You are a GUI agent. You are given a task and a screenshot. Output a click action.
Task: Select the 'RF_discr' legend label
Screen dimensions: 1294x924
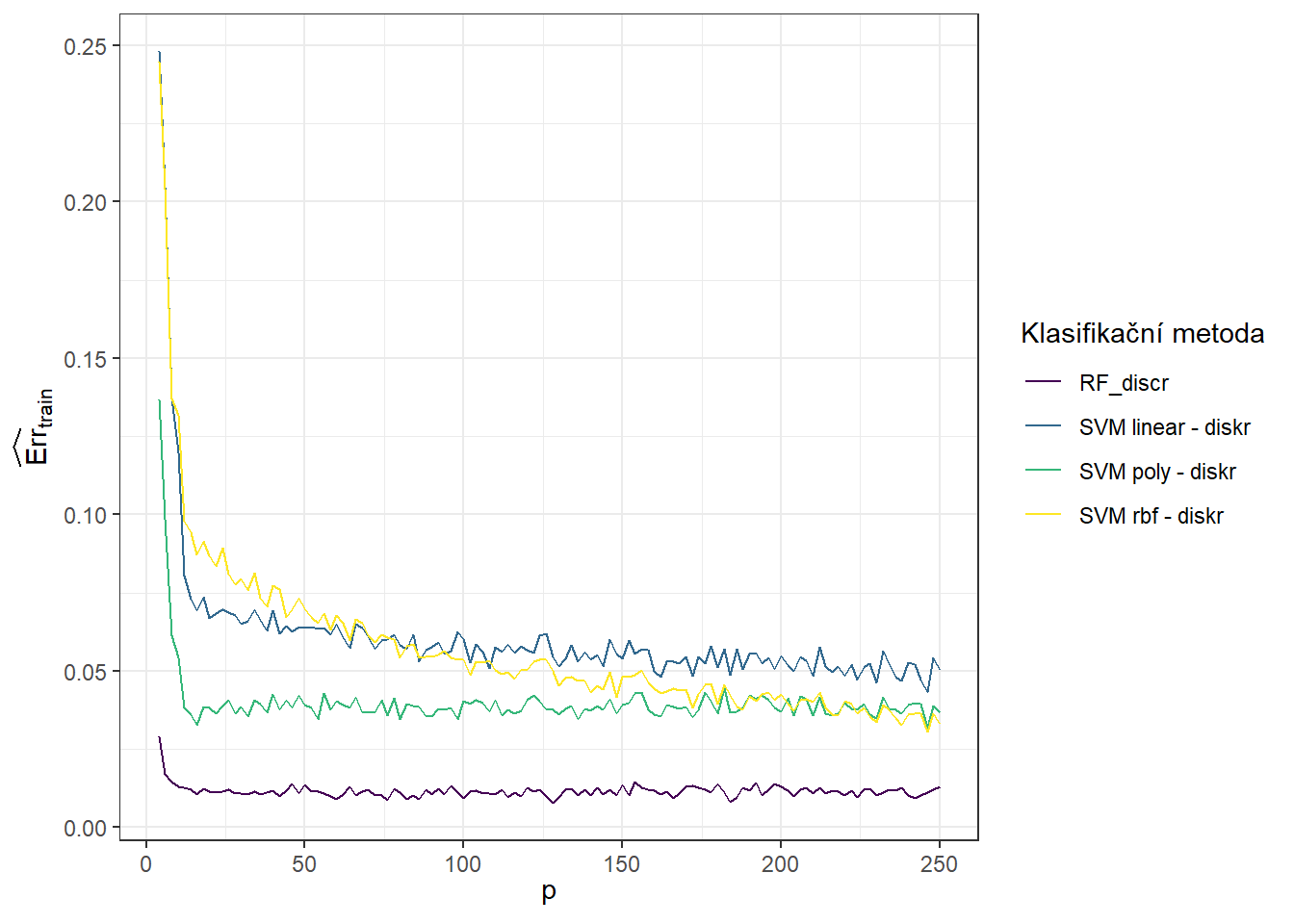pos(1124,383)
